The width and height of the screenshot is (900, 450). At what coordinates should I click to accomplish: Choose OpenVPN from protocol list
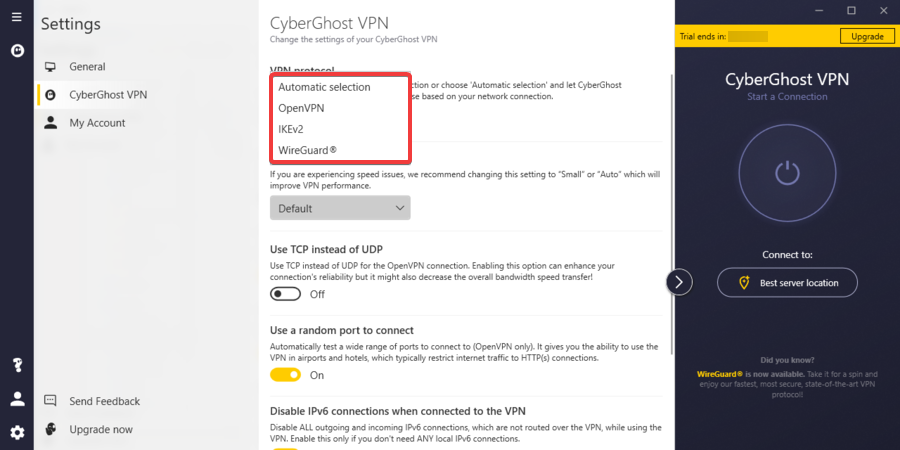coord(301,108)
